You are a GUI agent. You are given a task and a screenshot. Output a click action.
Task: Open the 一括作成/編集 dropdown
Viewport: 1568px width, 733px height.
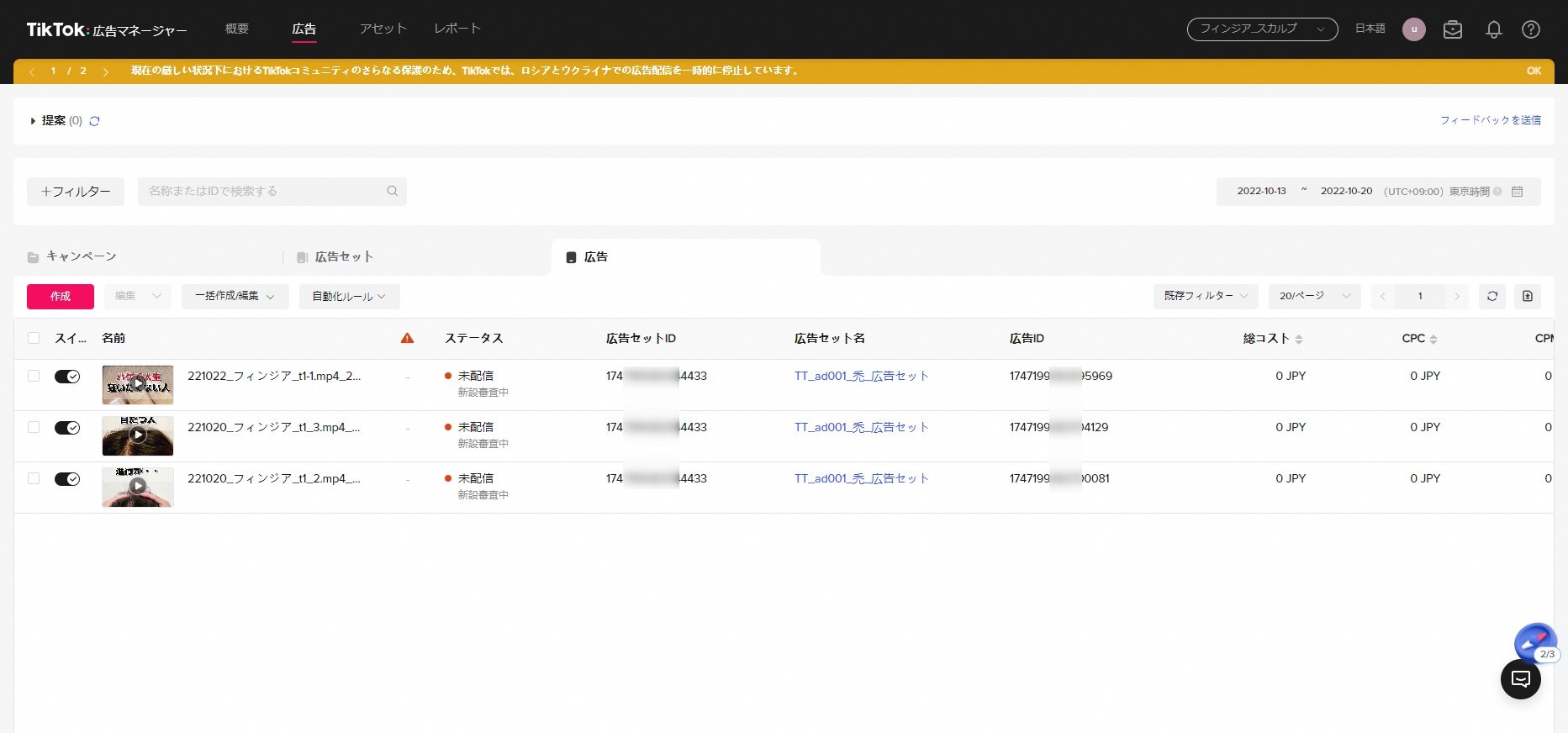(x=235, y=296)
